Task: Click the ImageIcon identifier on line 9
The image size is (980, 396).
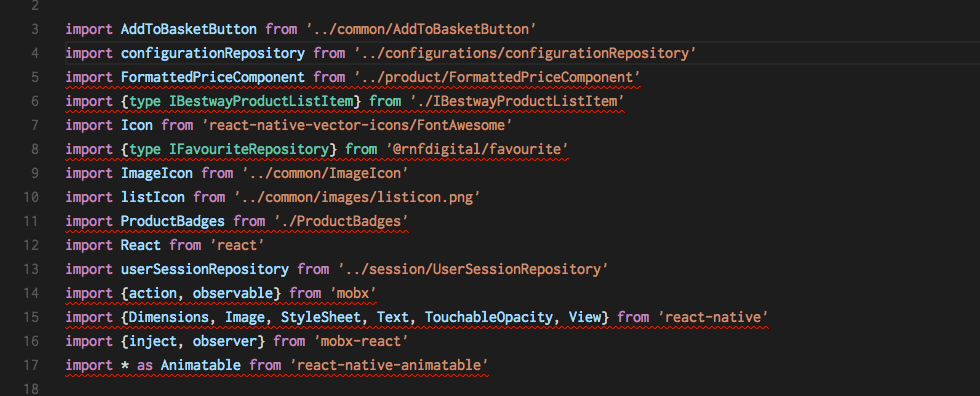Action: click(156, 173)
